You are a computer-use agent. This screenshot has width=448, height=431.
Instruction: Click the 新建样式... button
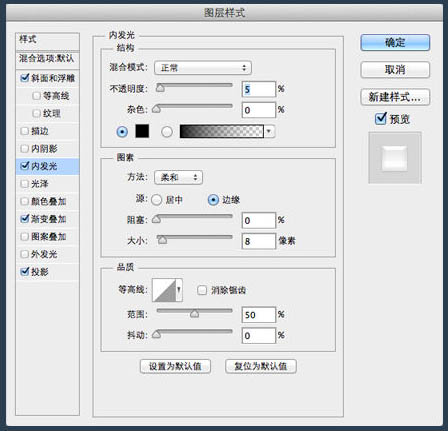(x=395, y=97)
